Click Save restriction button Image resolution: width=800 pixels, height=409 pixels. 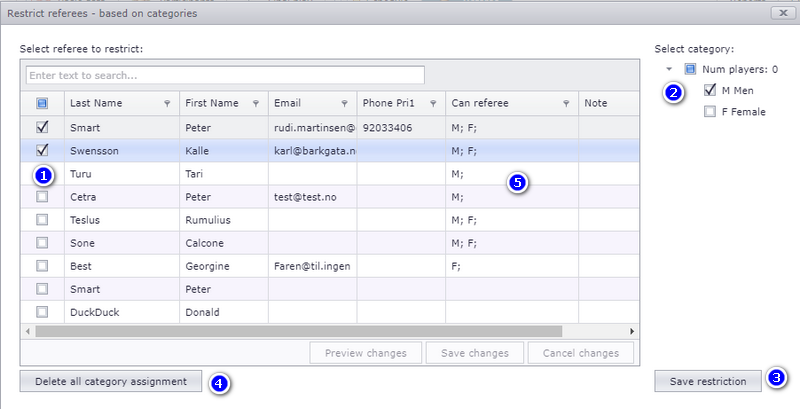coord(708,381)
